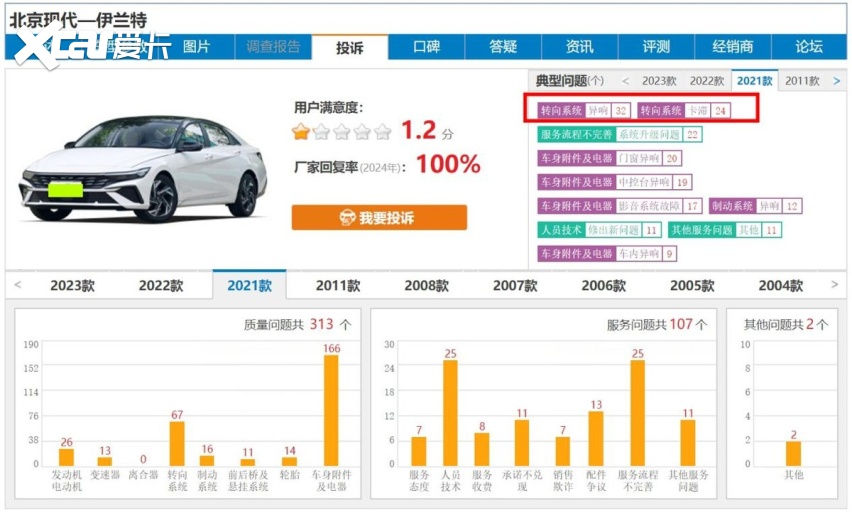Click the 影音系统故障 17 tag

tap(620, 206)
